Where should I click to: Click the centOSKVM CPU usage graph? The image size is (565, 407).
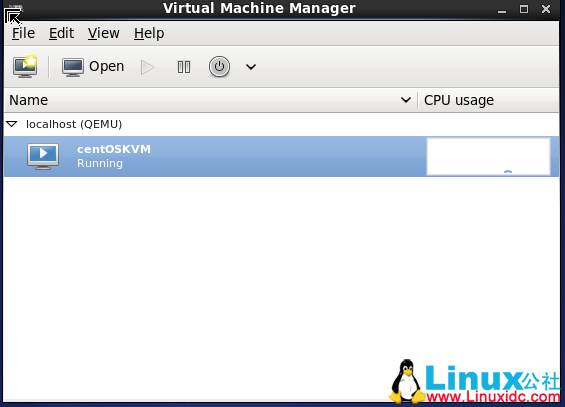[x=488, y=156]
